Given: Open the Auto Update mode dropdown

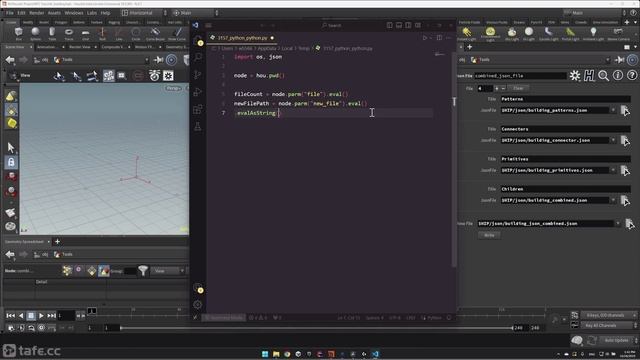Looking at the screenshot, I should pos(619,340).
